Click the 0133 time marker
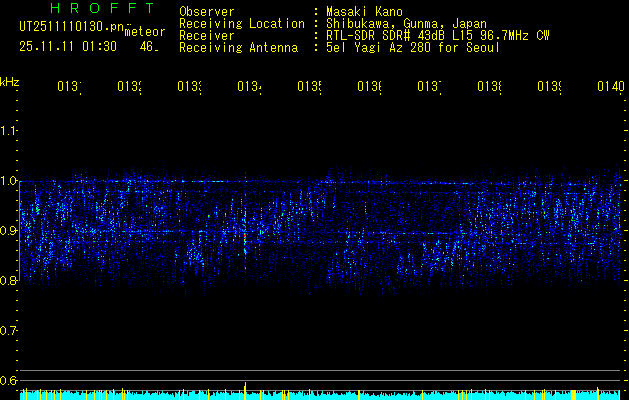The image size is (629, 400). pyautogui.click(x=189, y=86)
